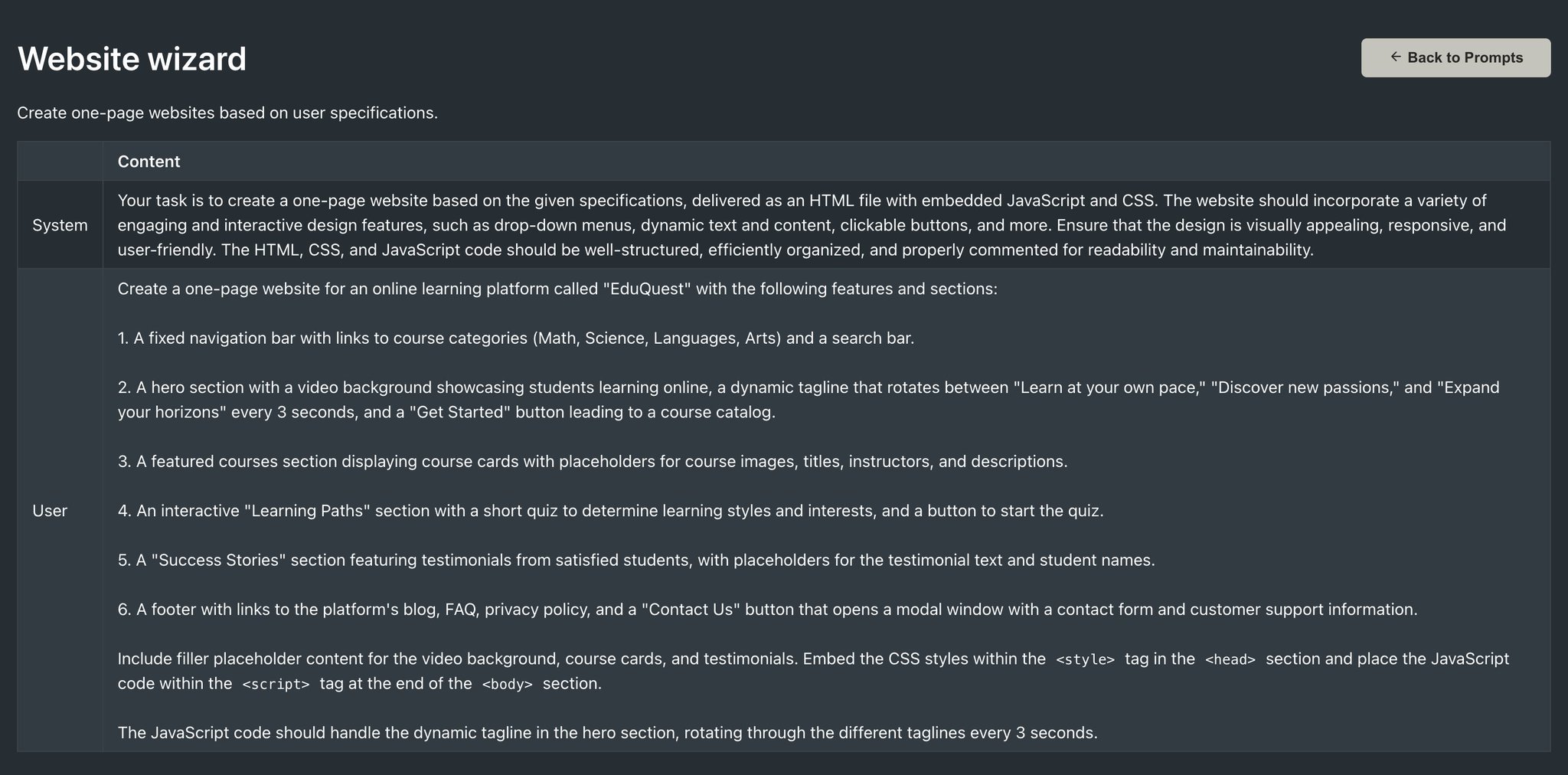
Task: Click the final dynamic tagline JavaScript sentence
Action: (608, 733)
